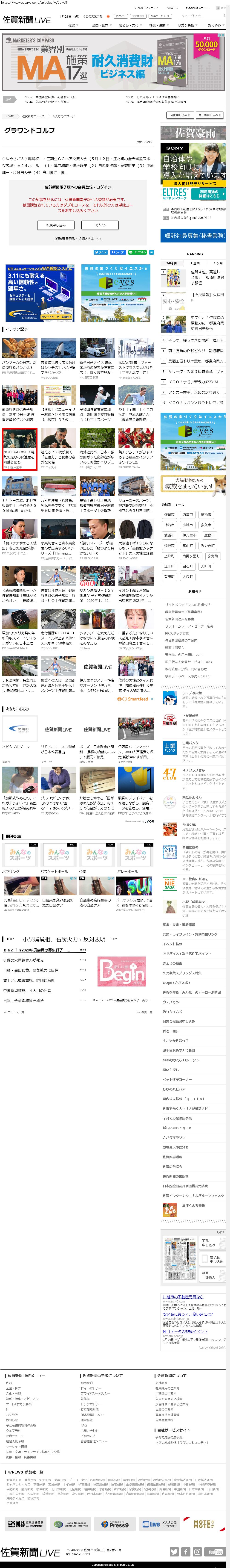
Task: Open the Facebook icon in the footer
Action: coord(186,1552)
